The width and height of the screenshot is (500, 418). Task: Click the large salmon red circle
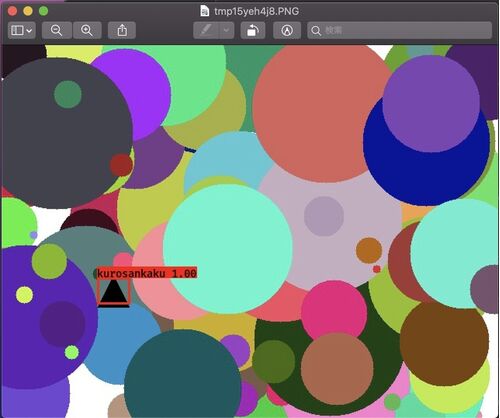(x=322, y=113)
